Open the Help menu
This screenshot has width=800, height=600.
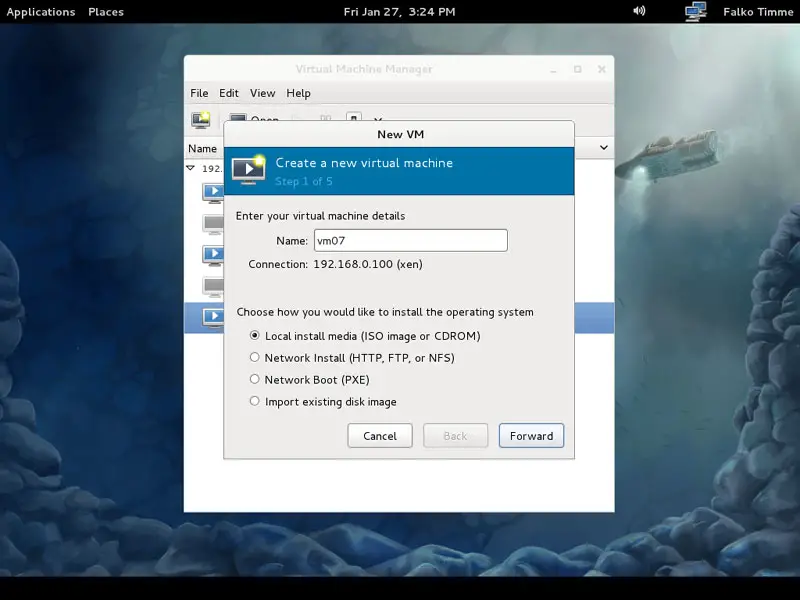tap(298, 93)
